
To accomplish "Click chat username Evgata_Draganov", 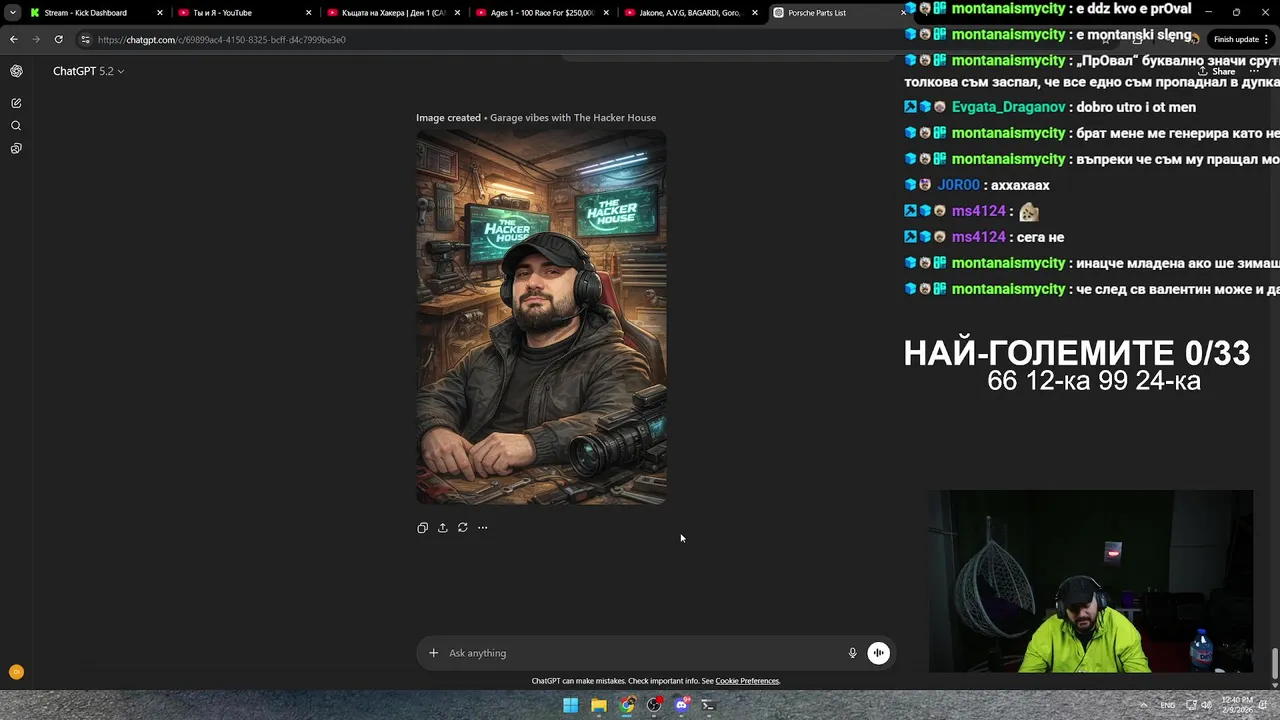I will click(1009, 107).
